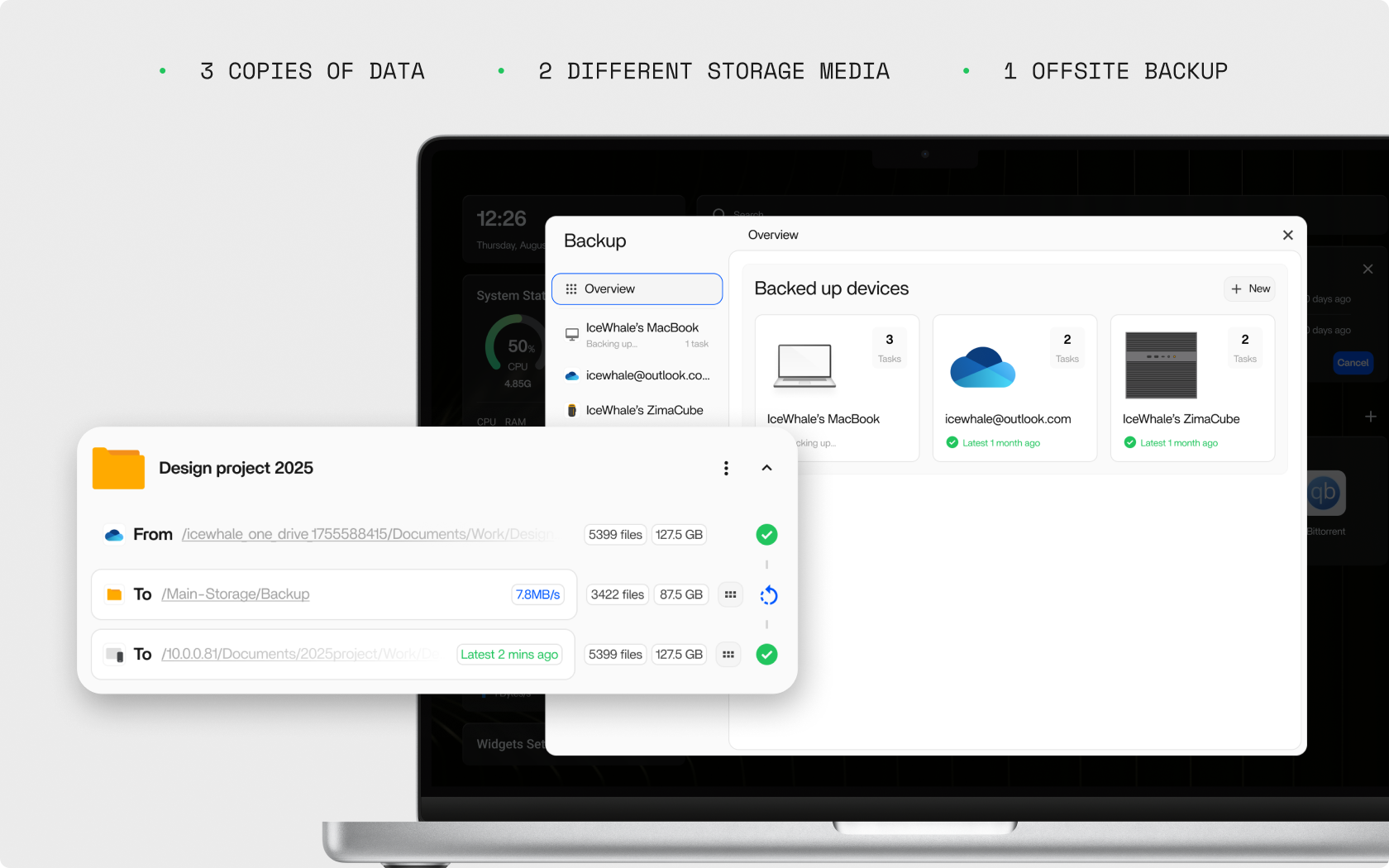Collapse the Design project 2025 card

tap(766, 468)
